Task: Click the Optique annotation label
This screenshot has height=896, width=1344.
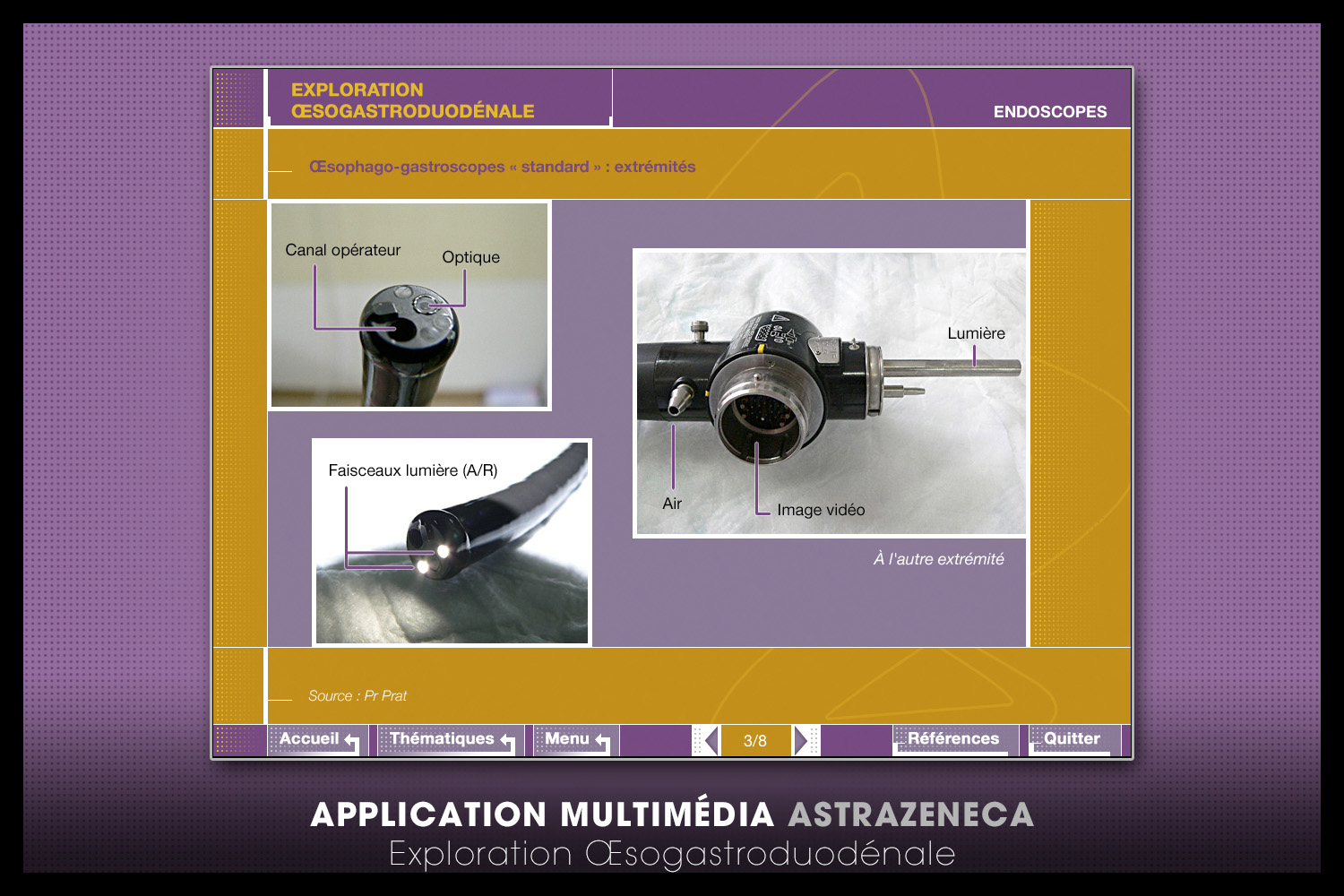Action: (470, 258)
